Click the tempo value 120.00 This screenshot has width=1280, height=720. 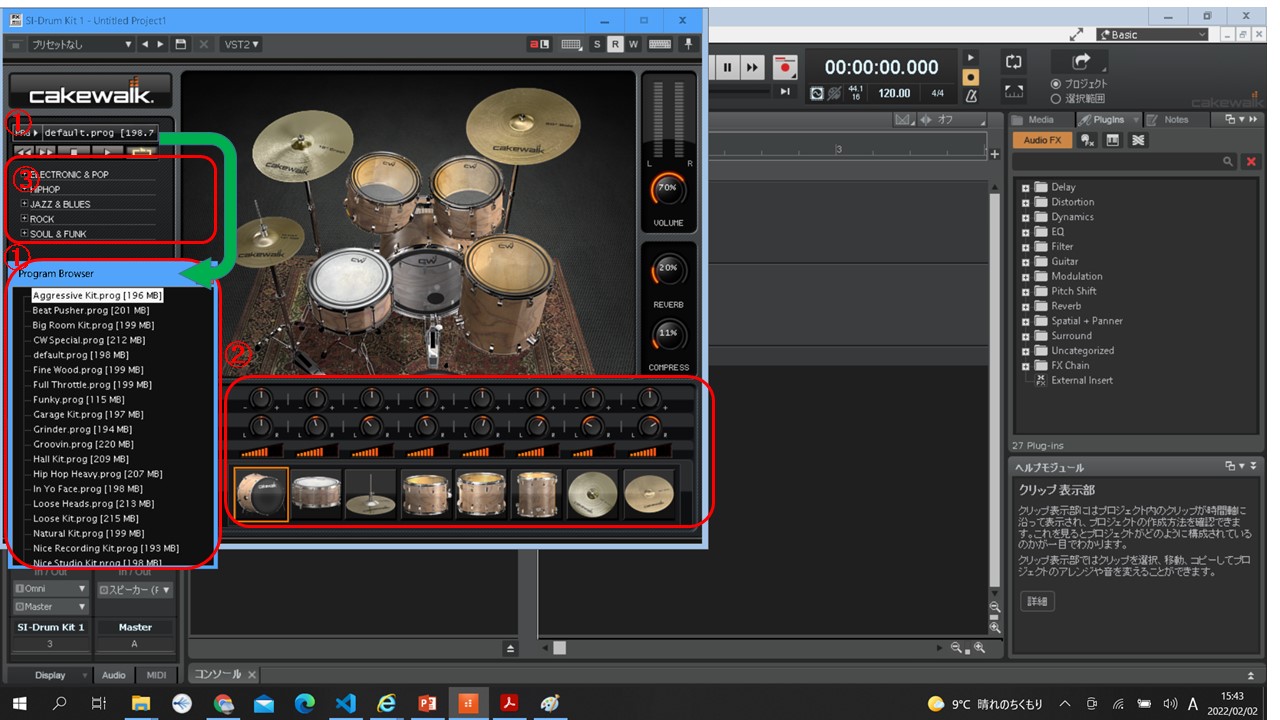(x=894, y=93)
